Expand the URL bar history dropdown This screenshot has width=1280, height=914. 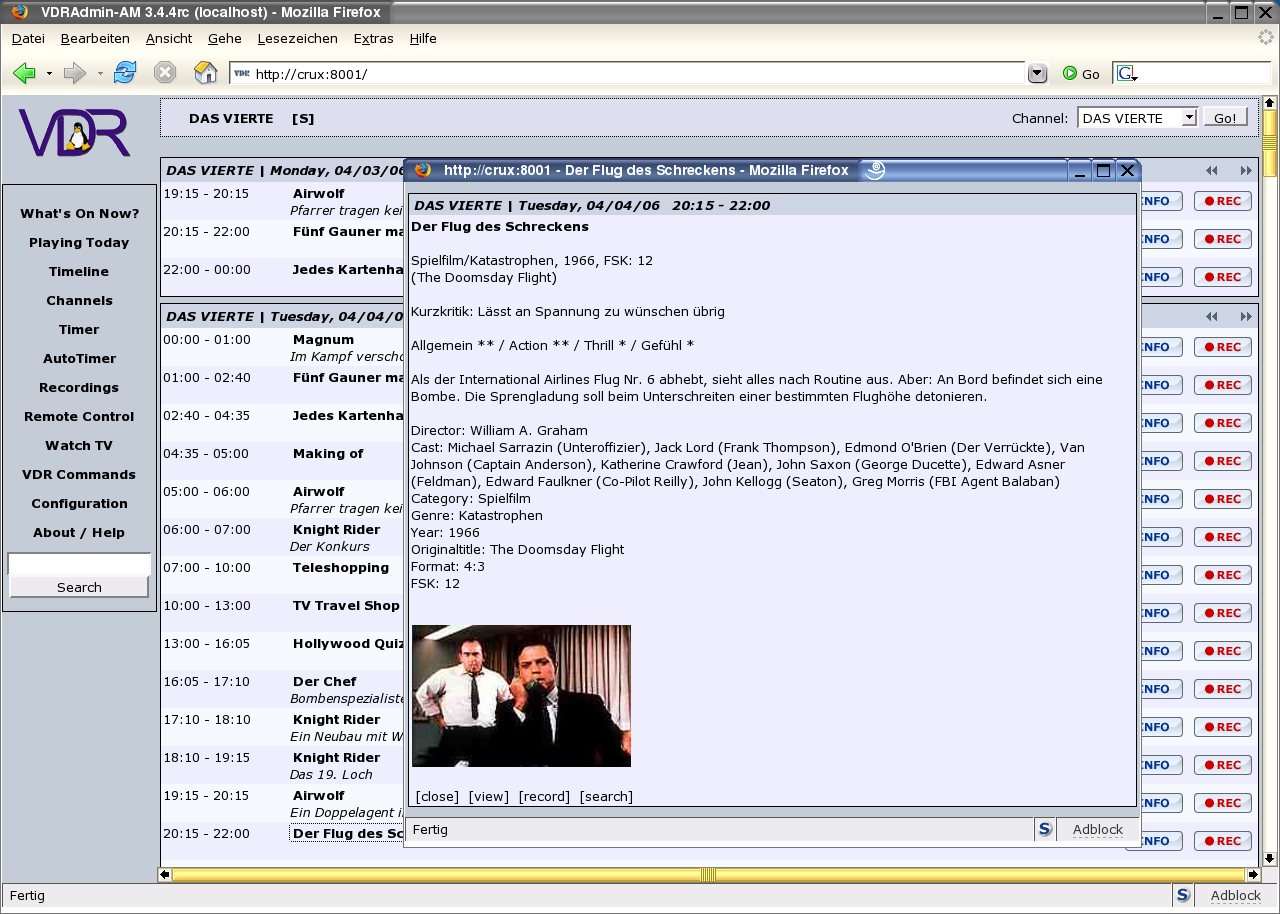(x=1037, y=73)
